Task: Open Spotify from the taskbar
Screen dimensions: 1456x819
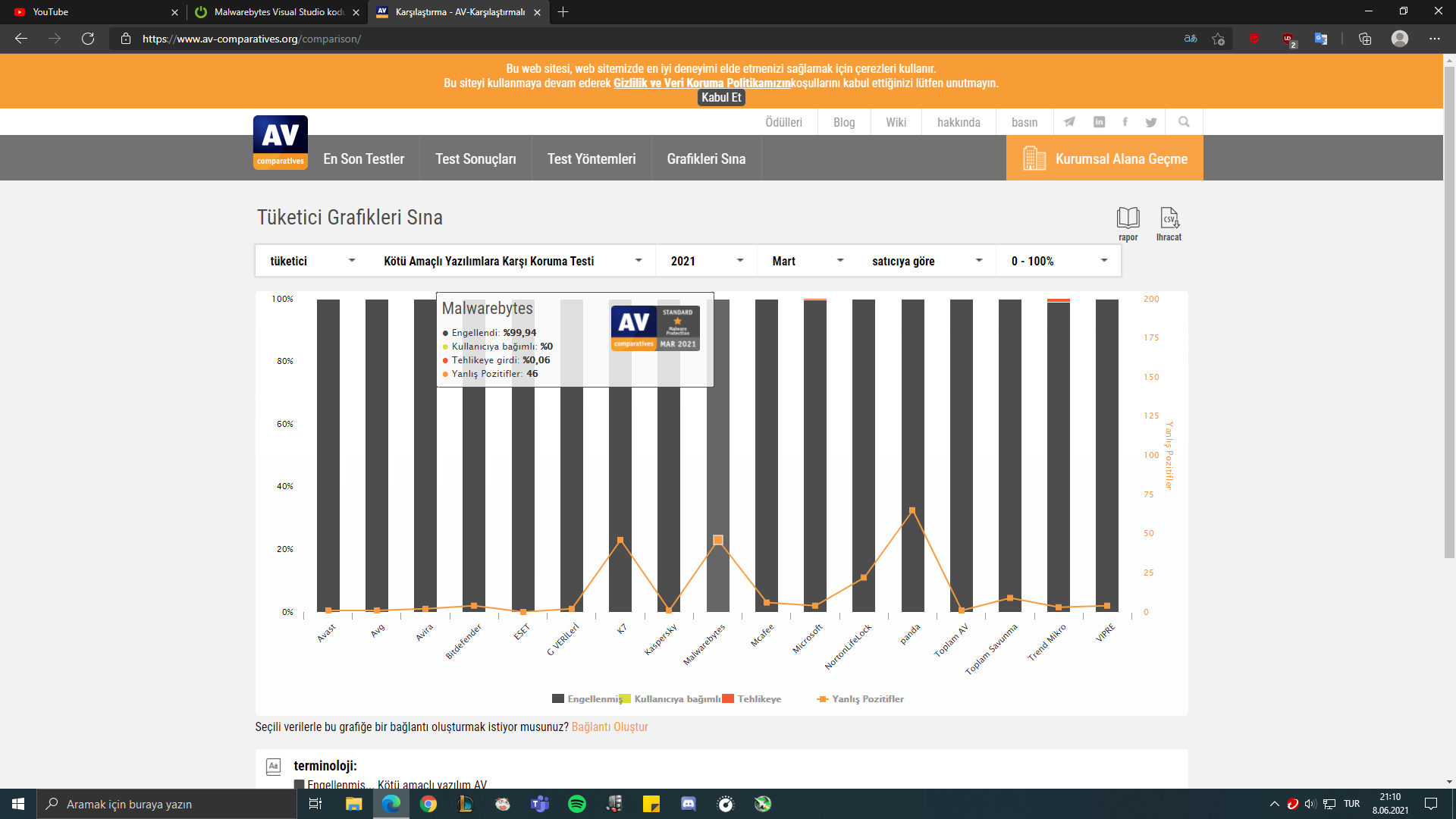Action: pos(576,804)
